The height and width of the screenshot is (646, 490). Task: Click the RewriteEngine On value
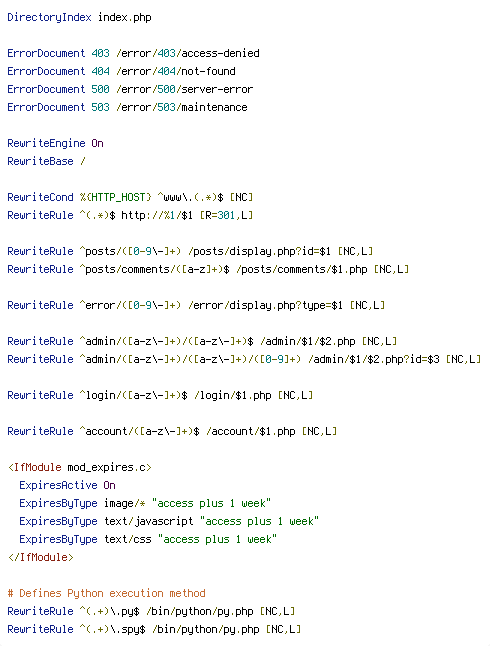(x=97, y=143)
